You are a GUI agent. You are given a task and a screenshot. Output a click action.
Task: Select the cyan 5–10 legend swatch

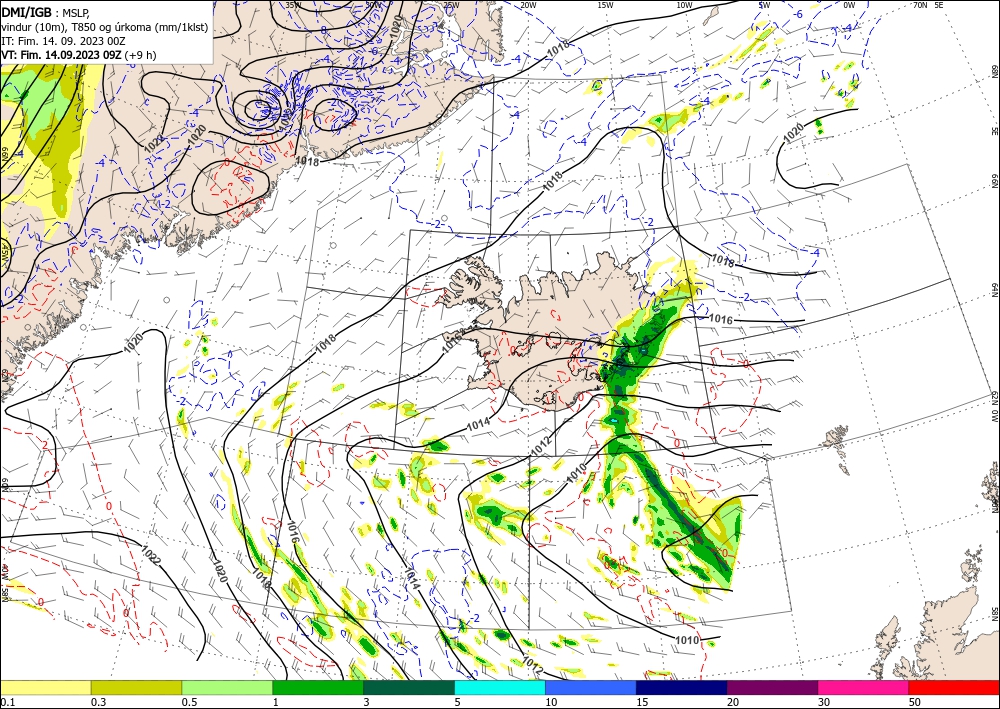click(500, 687)
